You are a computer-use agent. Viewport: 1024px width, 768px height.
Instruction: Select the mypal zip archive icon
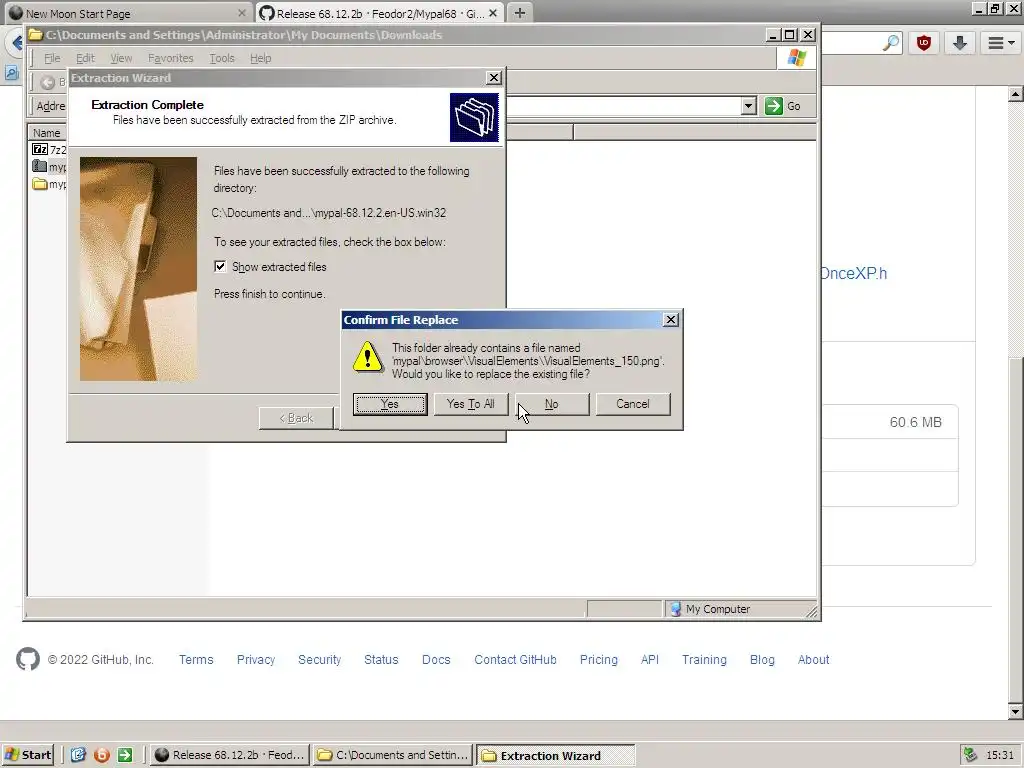[40, 167]
